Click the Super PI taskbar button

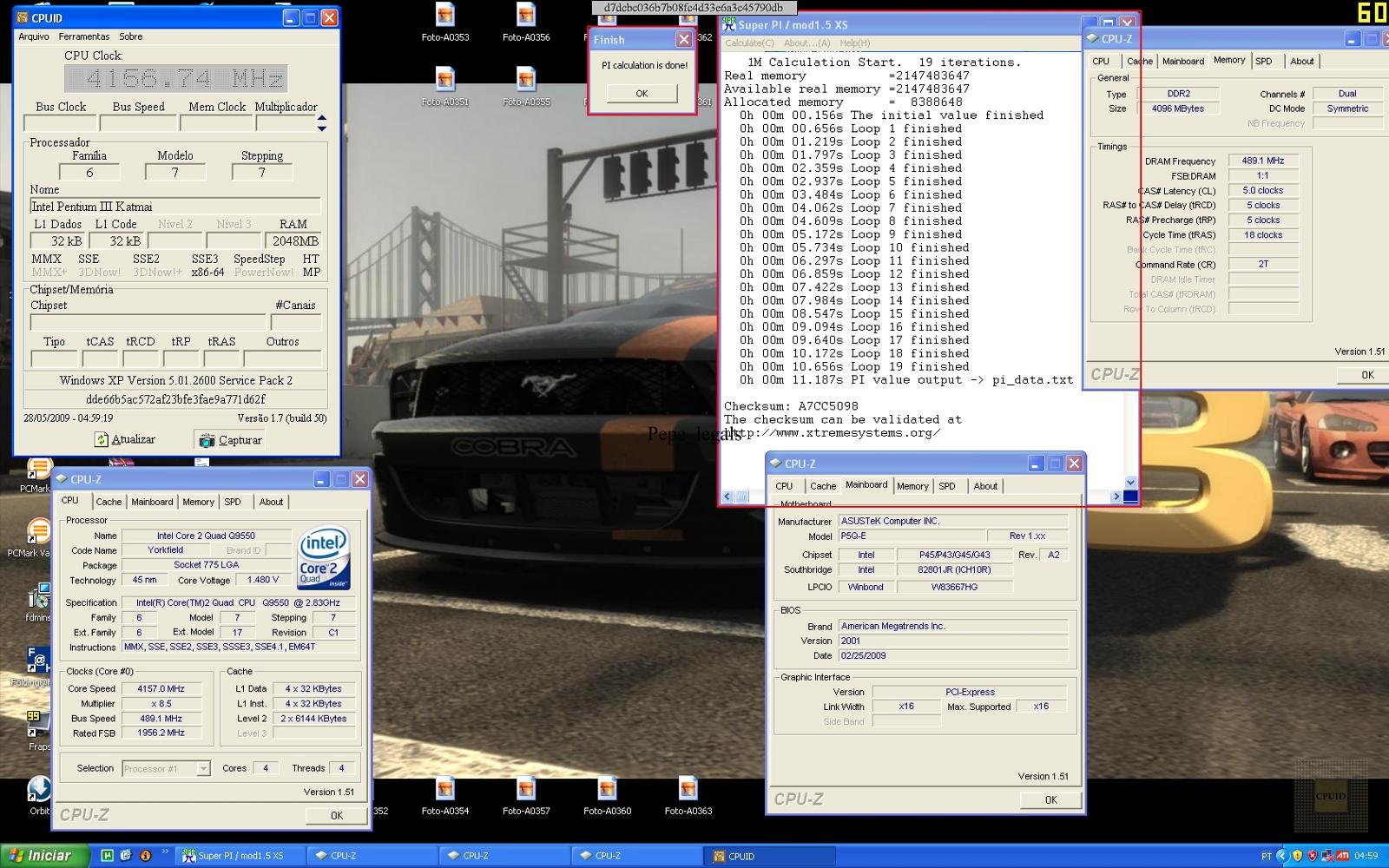click(x=240, y=856)
